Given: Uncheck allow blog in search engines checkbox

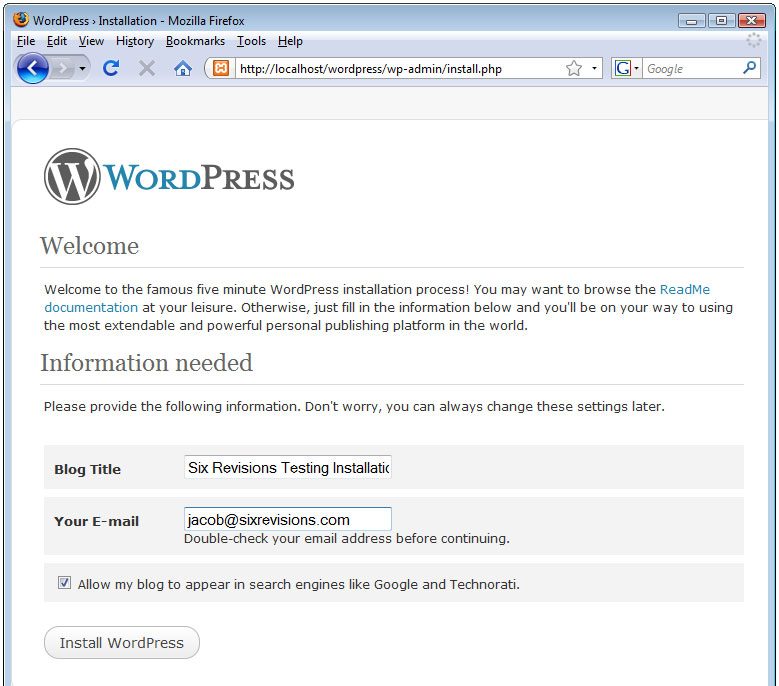Looking at the screenshot, I should (x=64, y=582).
